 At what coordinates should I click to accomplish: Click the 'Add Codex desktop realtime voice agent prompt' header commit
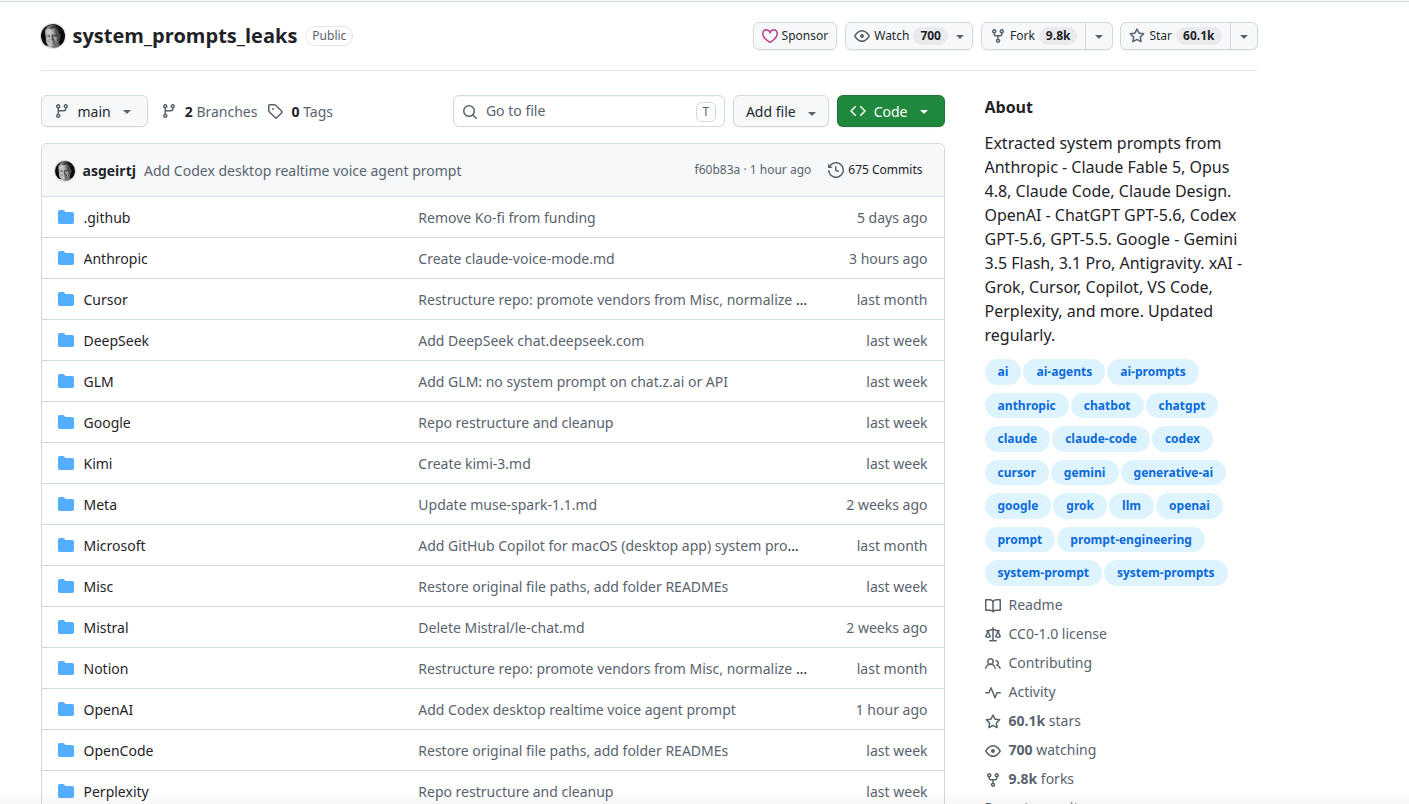(303, 171)
